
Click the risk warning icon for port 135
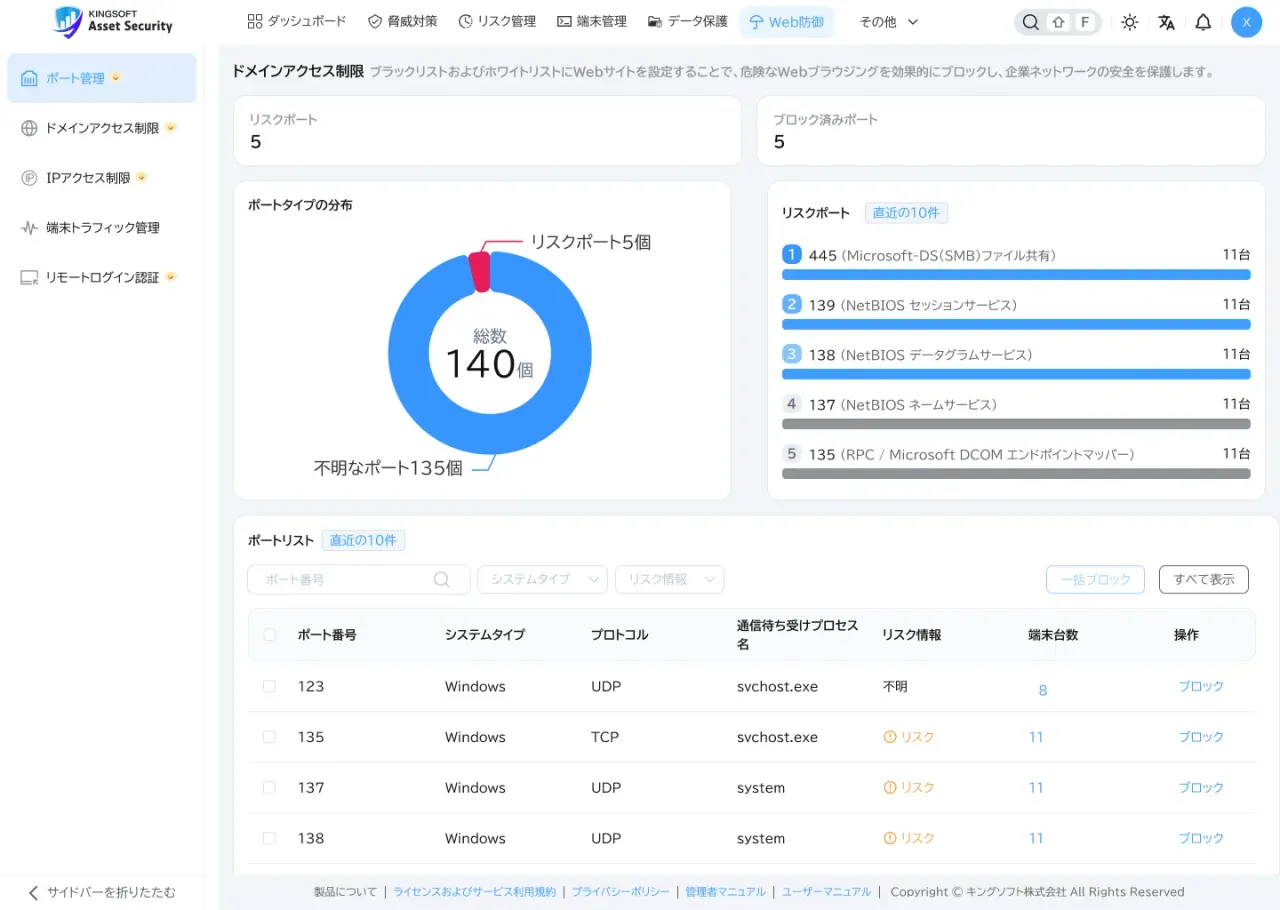pyautogui.click(x=889, y=737)
